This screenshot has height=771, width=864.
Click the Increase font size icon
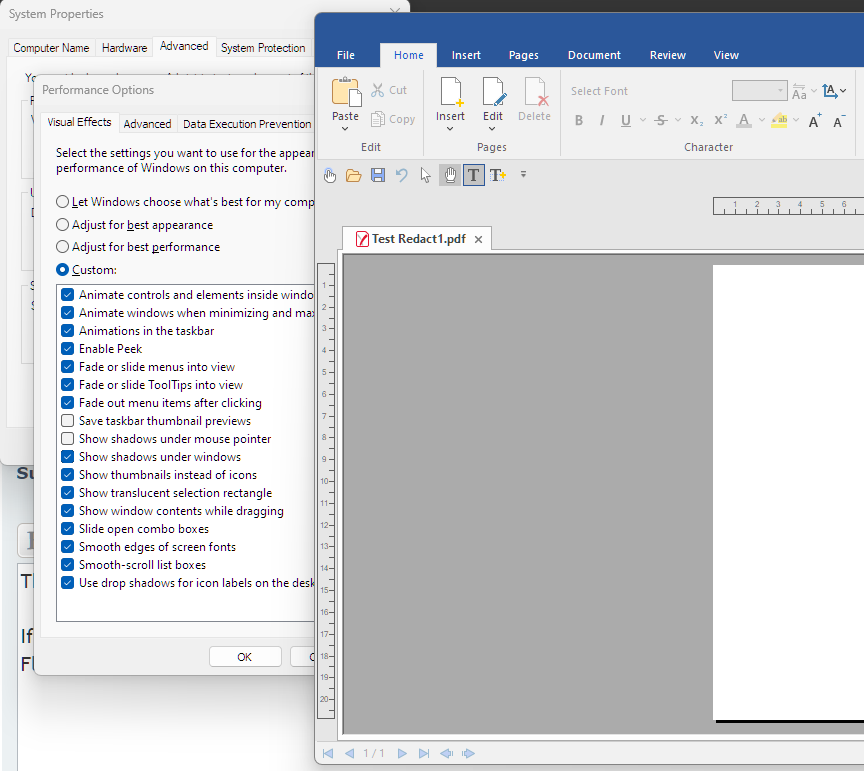pyautogui.click(x=815, y=121)
